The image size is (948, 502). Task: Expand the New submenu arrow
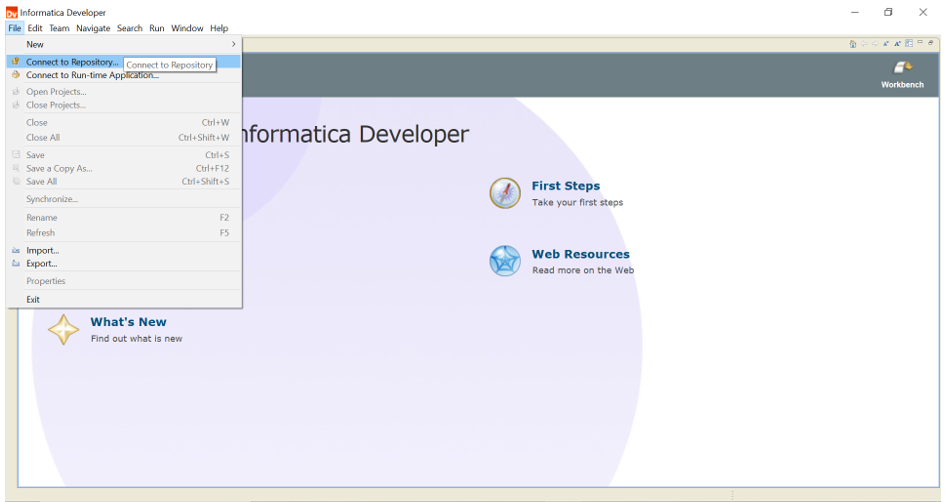[x=233, y=44]
